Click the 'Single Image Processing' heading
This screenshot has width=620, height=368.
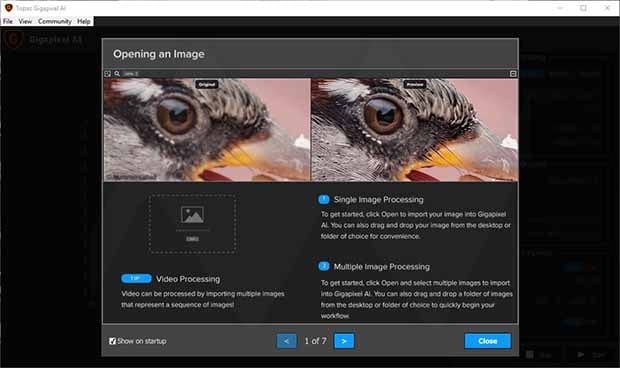tap(378, 200)
